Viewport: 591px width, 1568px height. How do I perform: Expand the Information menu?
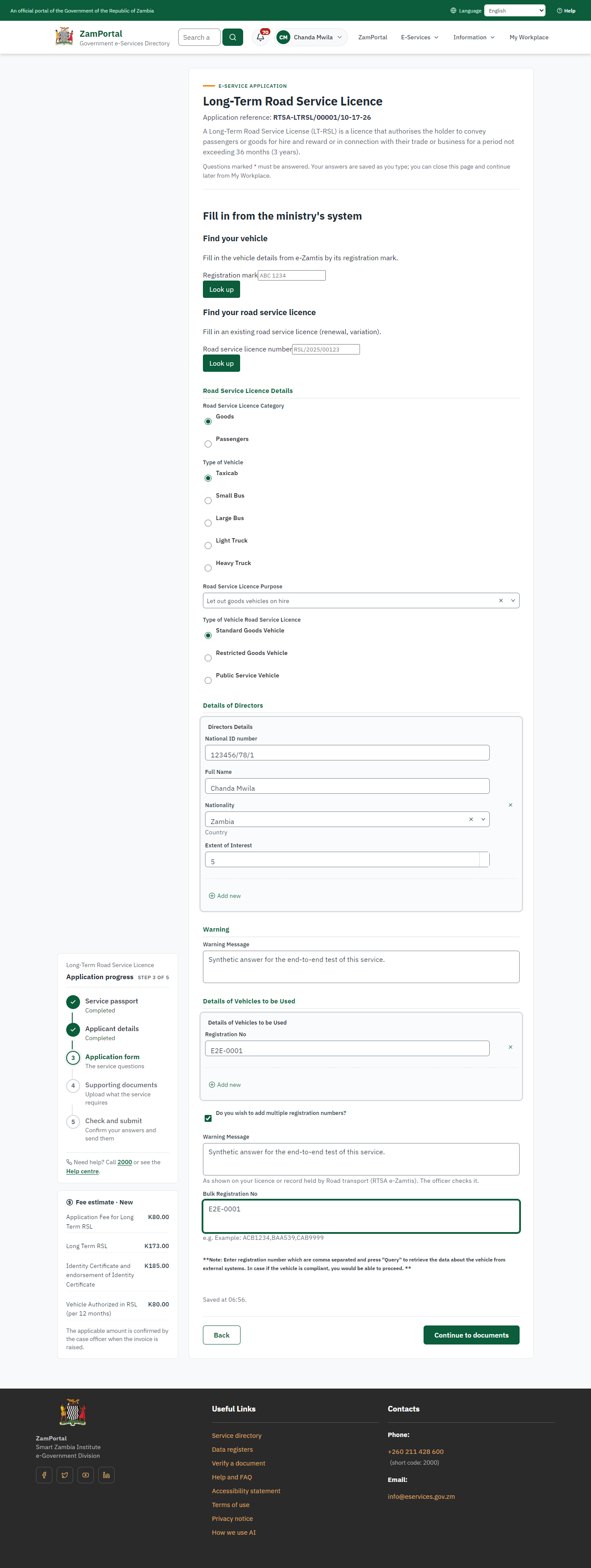point(473,37)
